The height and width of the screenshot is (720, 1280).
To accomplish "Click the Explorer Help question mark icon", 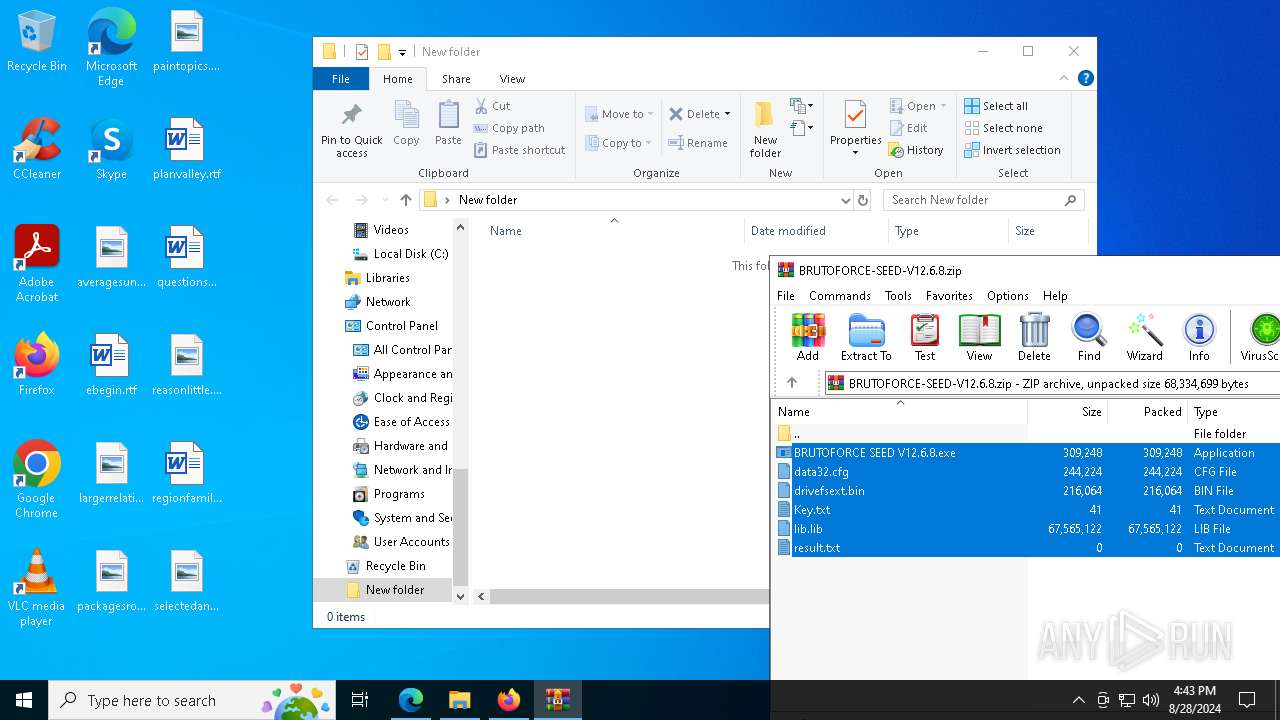I will 1085,78.
